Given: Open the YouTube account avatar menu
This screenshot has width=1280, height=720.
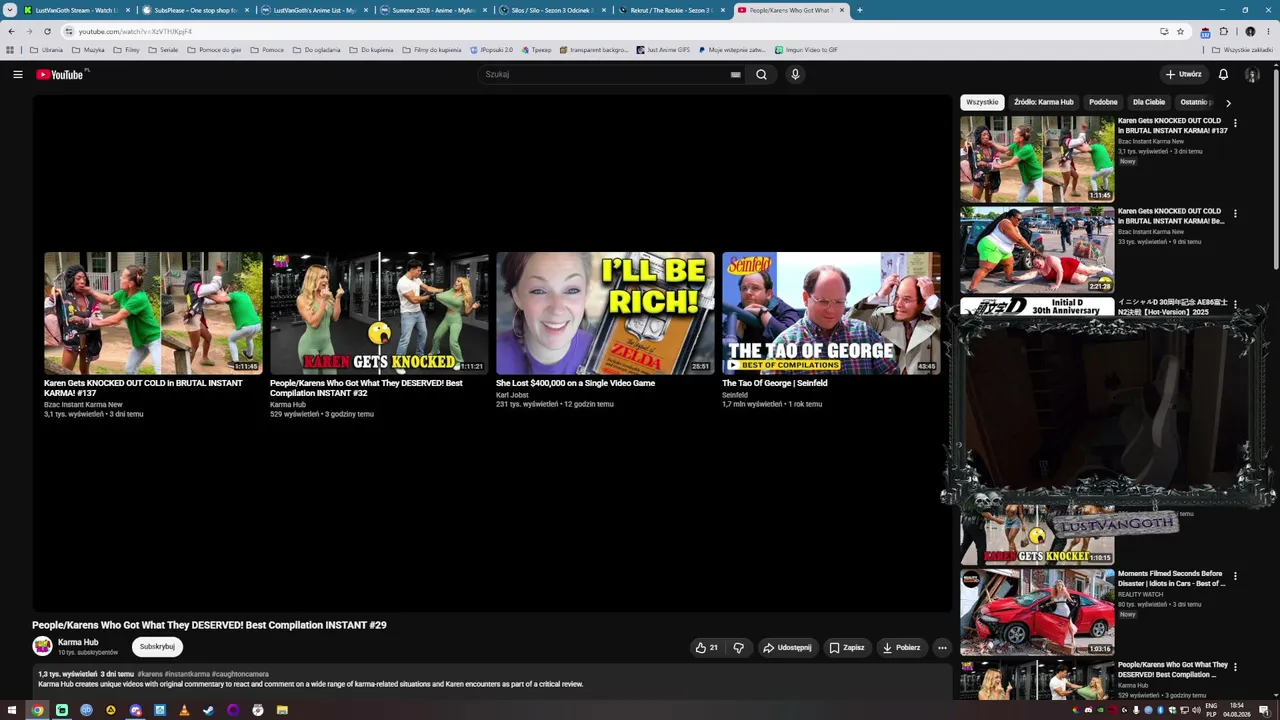Looking at the screenshot, I should [1252, 74].
